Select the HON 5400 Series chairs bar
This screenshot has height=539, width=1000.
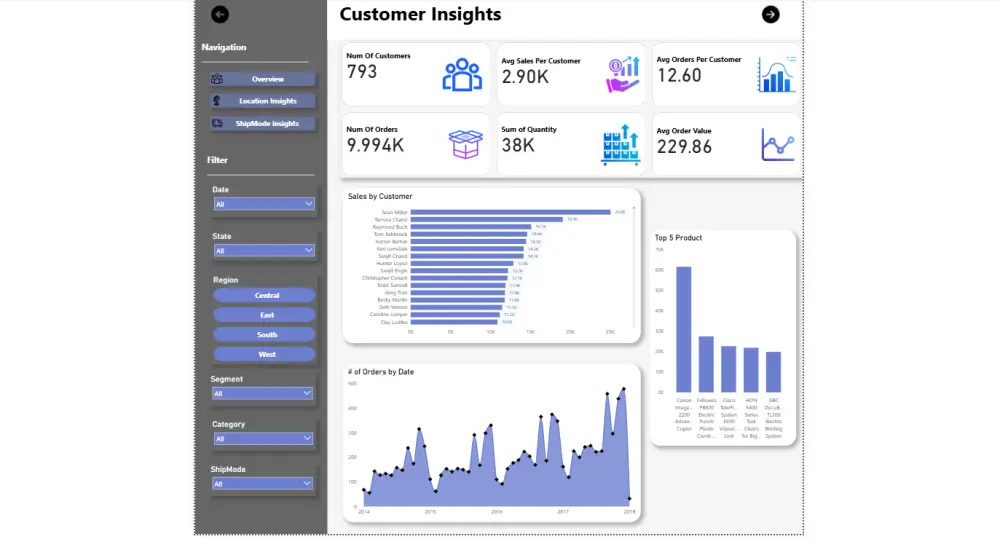751,370
